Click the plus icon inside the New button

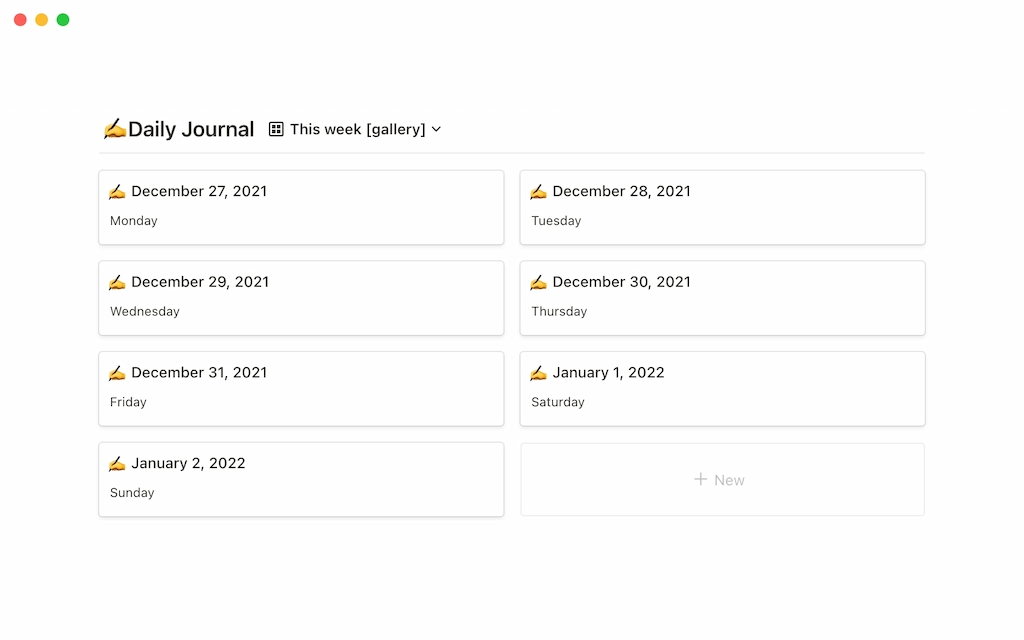698,480
